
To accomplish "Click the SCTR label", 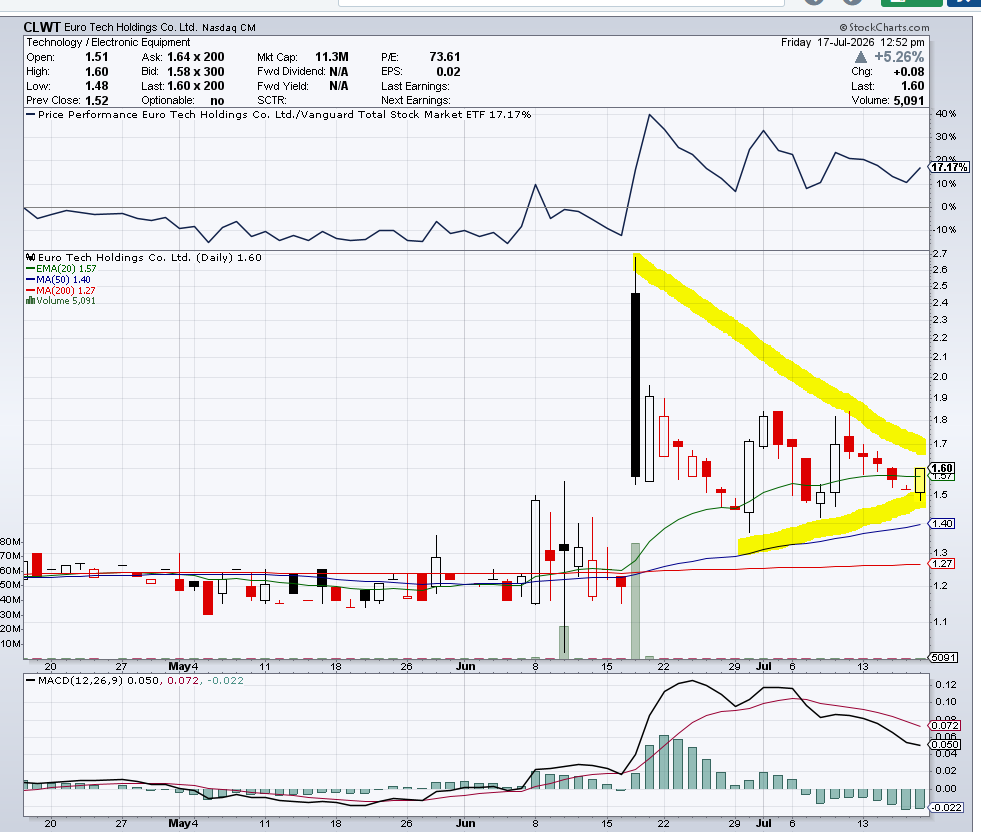I will [272, 100].
